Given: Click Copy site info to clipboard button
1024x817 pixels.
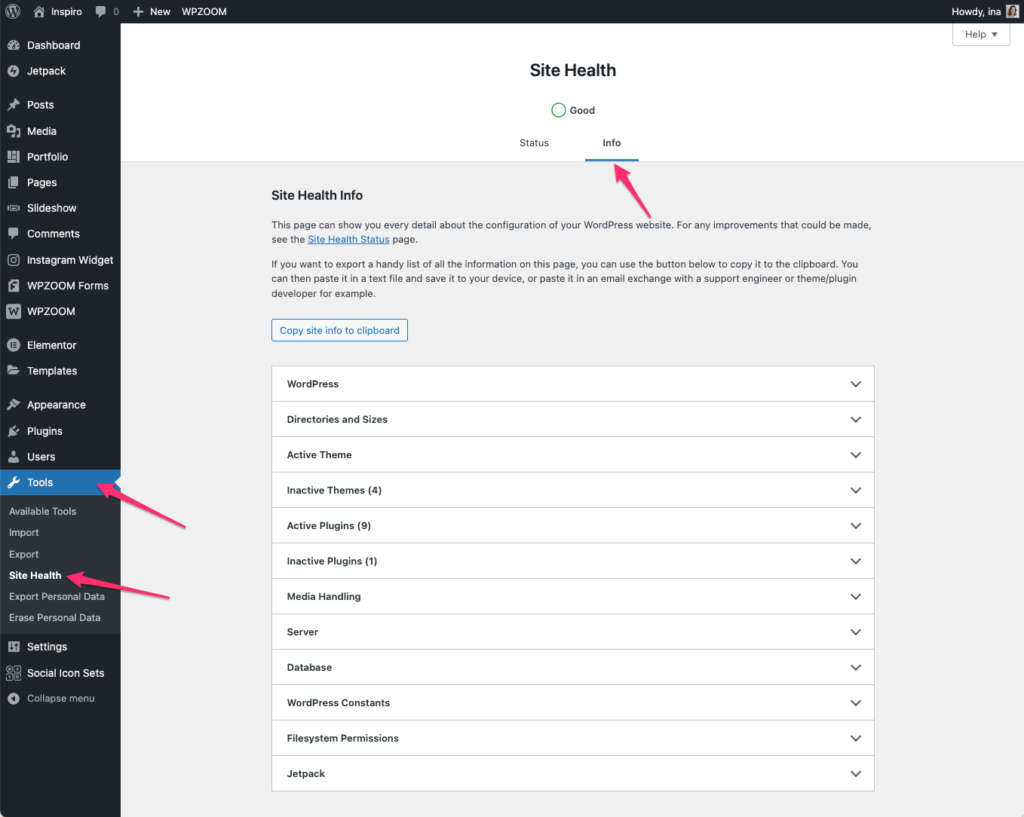Looking at the screenshot, I should pyautogui.click(x=339, y=330).
